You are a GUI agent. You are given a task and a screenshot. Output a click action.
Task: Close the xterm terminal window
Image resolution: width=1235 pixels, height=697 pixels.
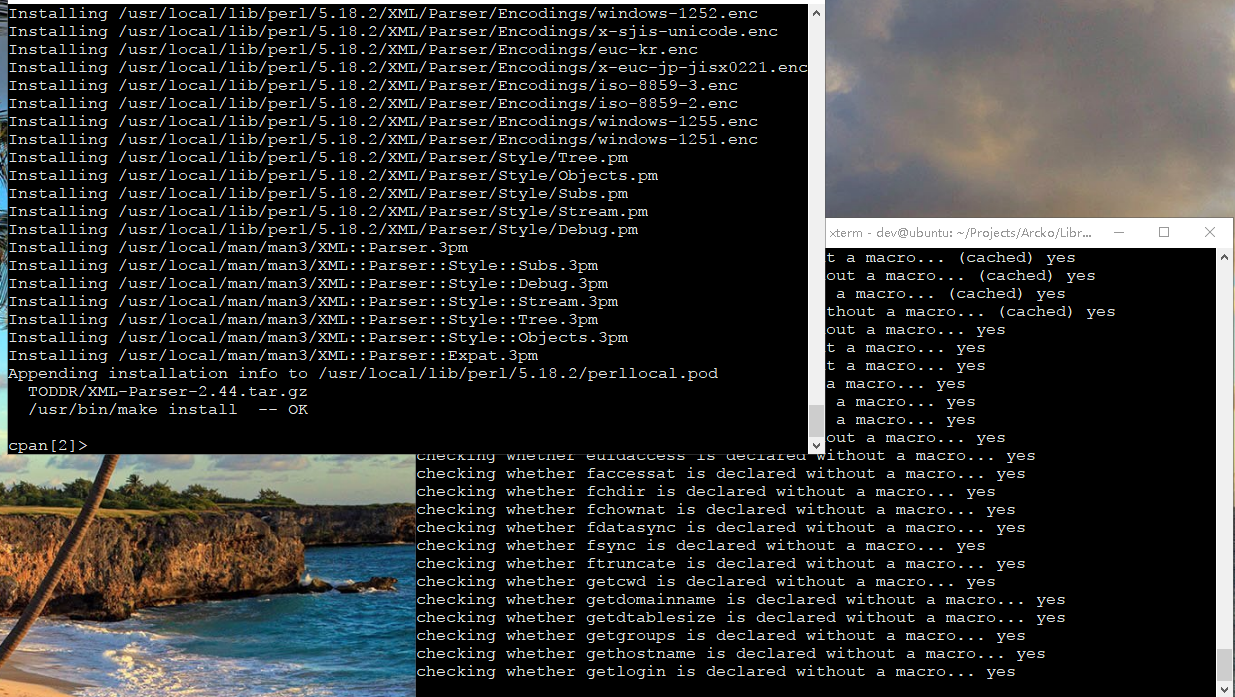pyautogui.click(x=1210, y=232)
